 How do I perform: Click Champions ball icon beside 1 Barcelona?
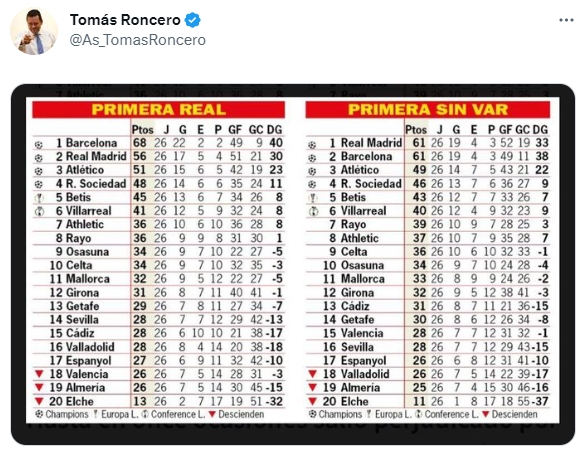click(39, 145)
